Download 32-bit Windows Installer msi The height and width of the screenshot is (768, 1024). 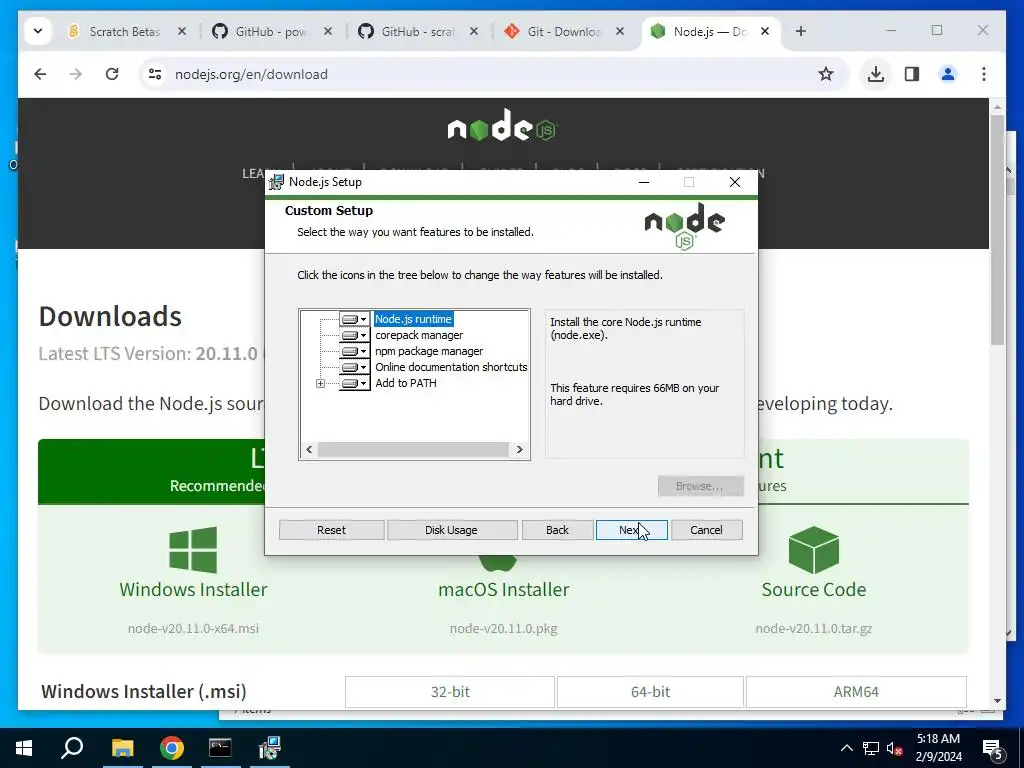pyautogui.click(x=450, y=692)
